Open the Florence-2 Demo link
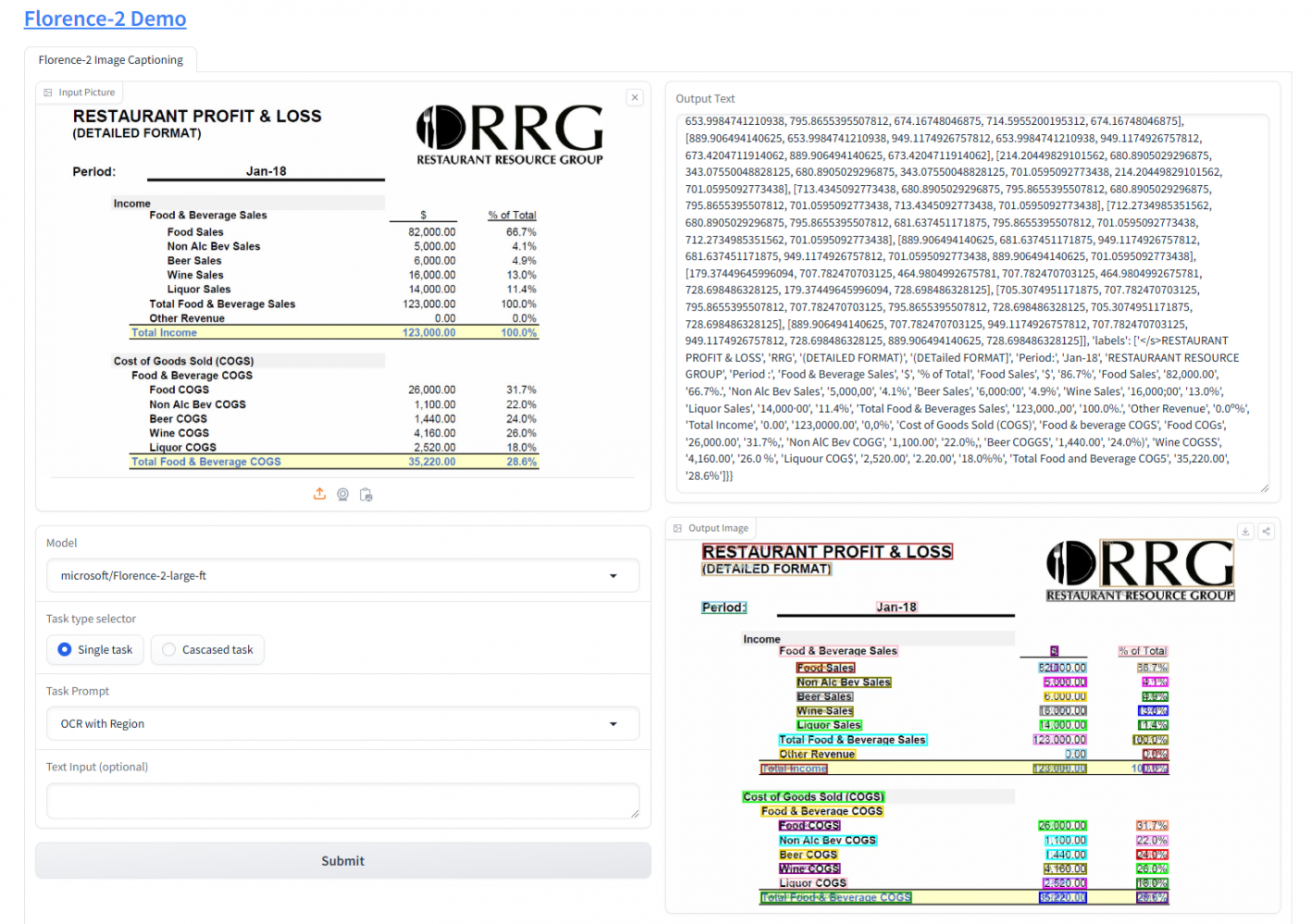The width and height of the screenshot is (1312, 924). 105,18
